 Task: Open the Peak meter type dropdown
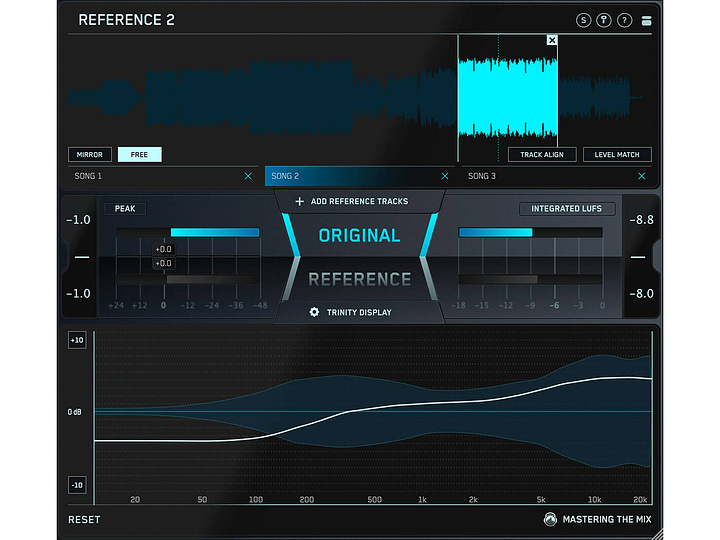pyautogui.click(x=125, y=209)
